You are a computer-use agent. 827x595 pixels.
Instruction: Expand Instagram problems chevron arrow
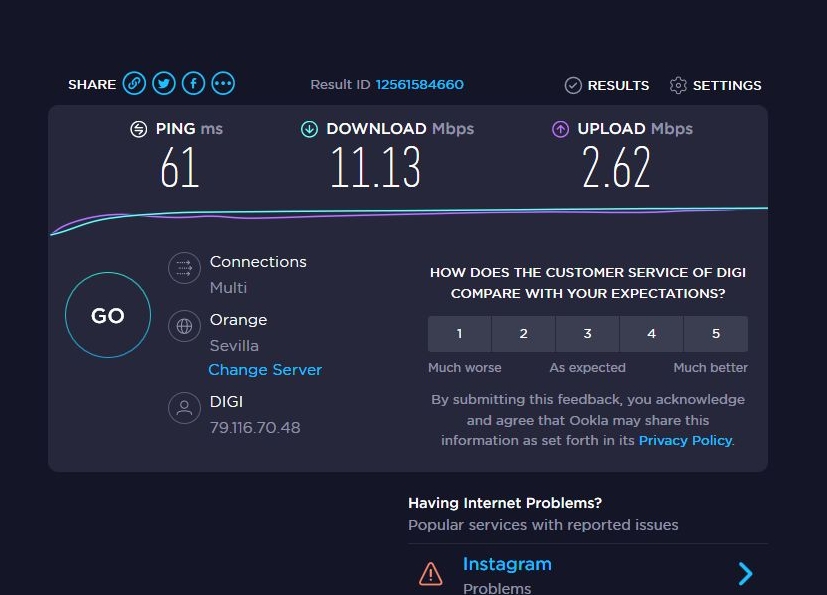(745, 573)
